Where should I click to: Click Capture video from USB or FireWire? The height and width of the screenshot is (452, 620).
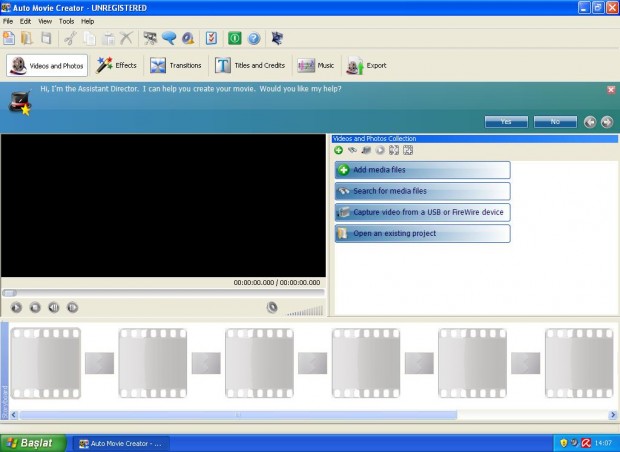(x=423, y=212)
